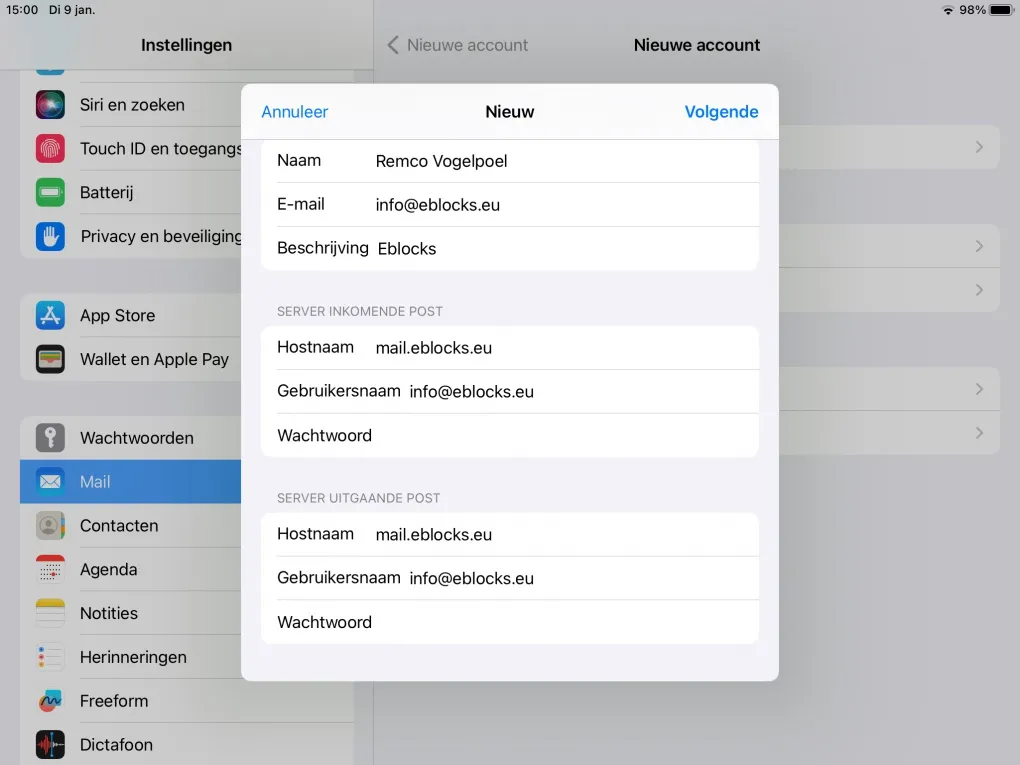Tap the Freeform app icon
This screenshot has width=1020, height=765.
coord(50,701)
